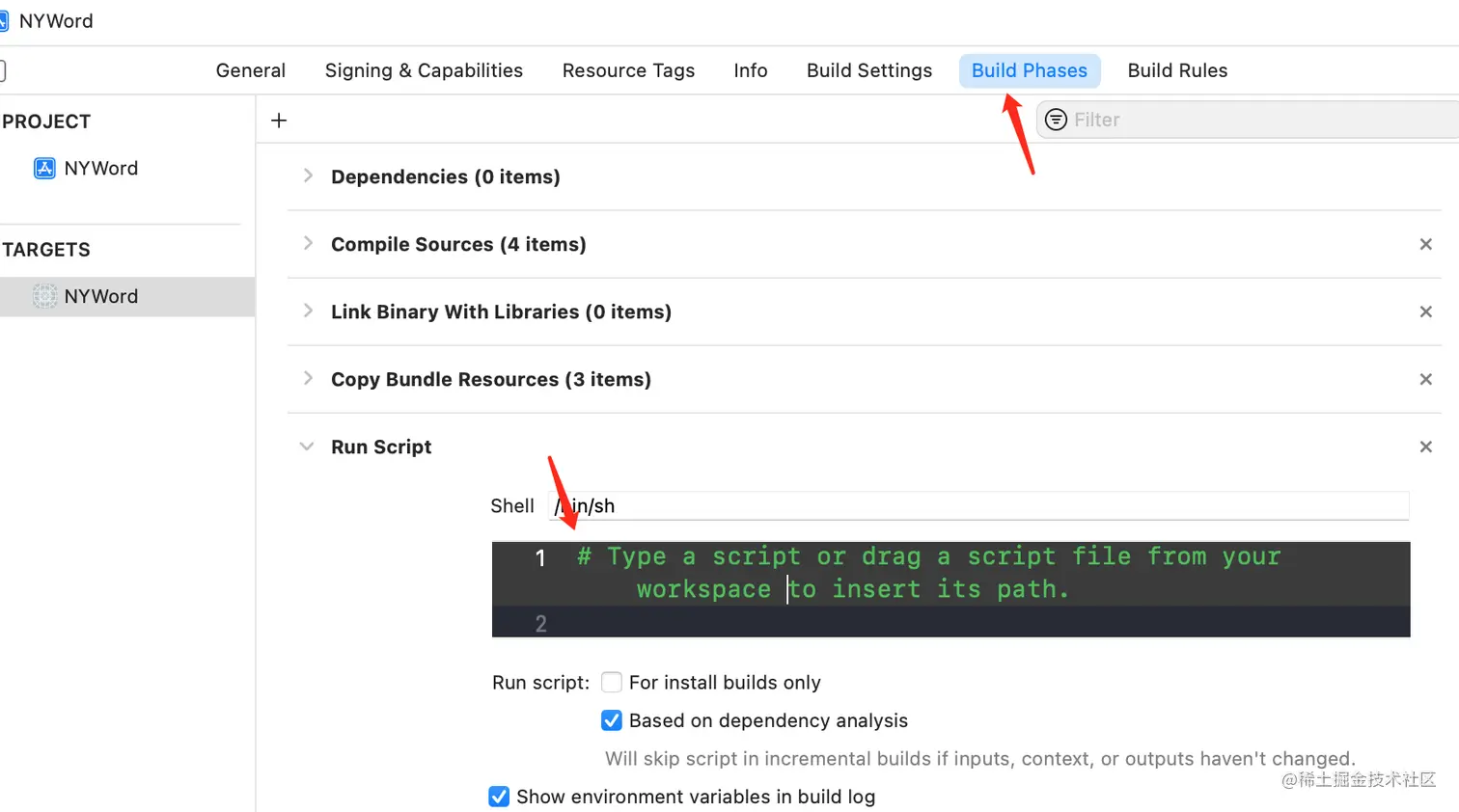Click Link Binary With Libraries (0 items) heading
The height and width of the screenshot is (812, 1459).
[501, 312]
